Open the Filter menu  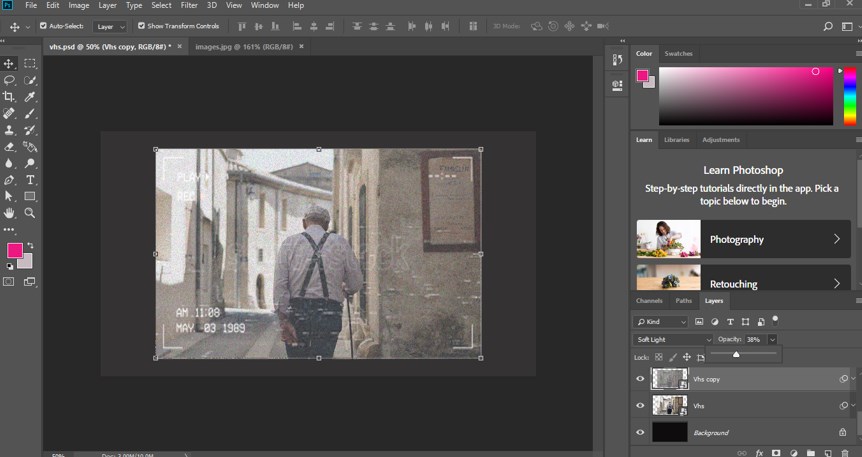point(188,6)
